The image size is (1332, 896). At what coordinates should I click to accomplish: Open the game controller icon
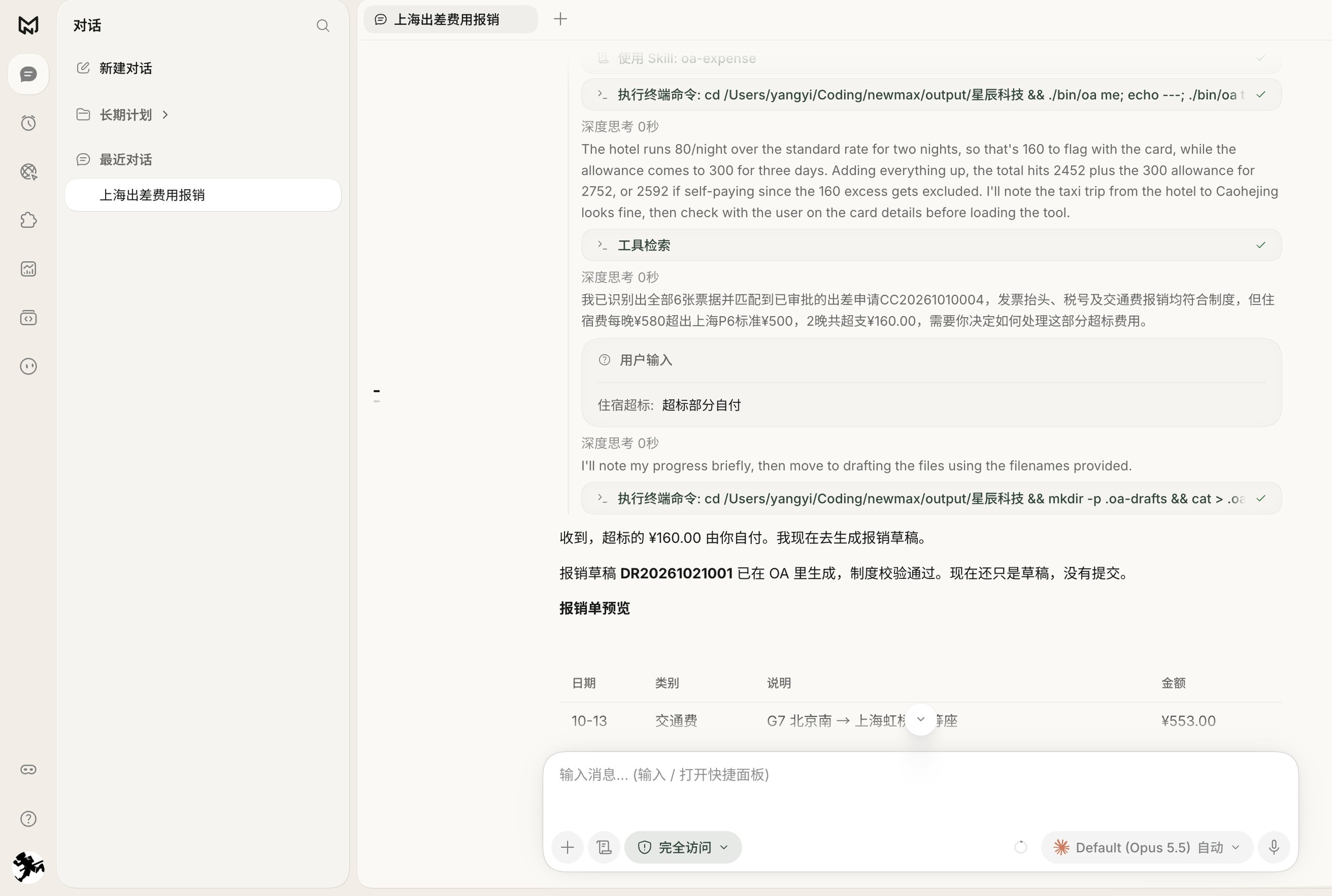point(28,770)
